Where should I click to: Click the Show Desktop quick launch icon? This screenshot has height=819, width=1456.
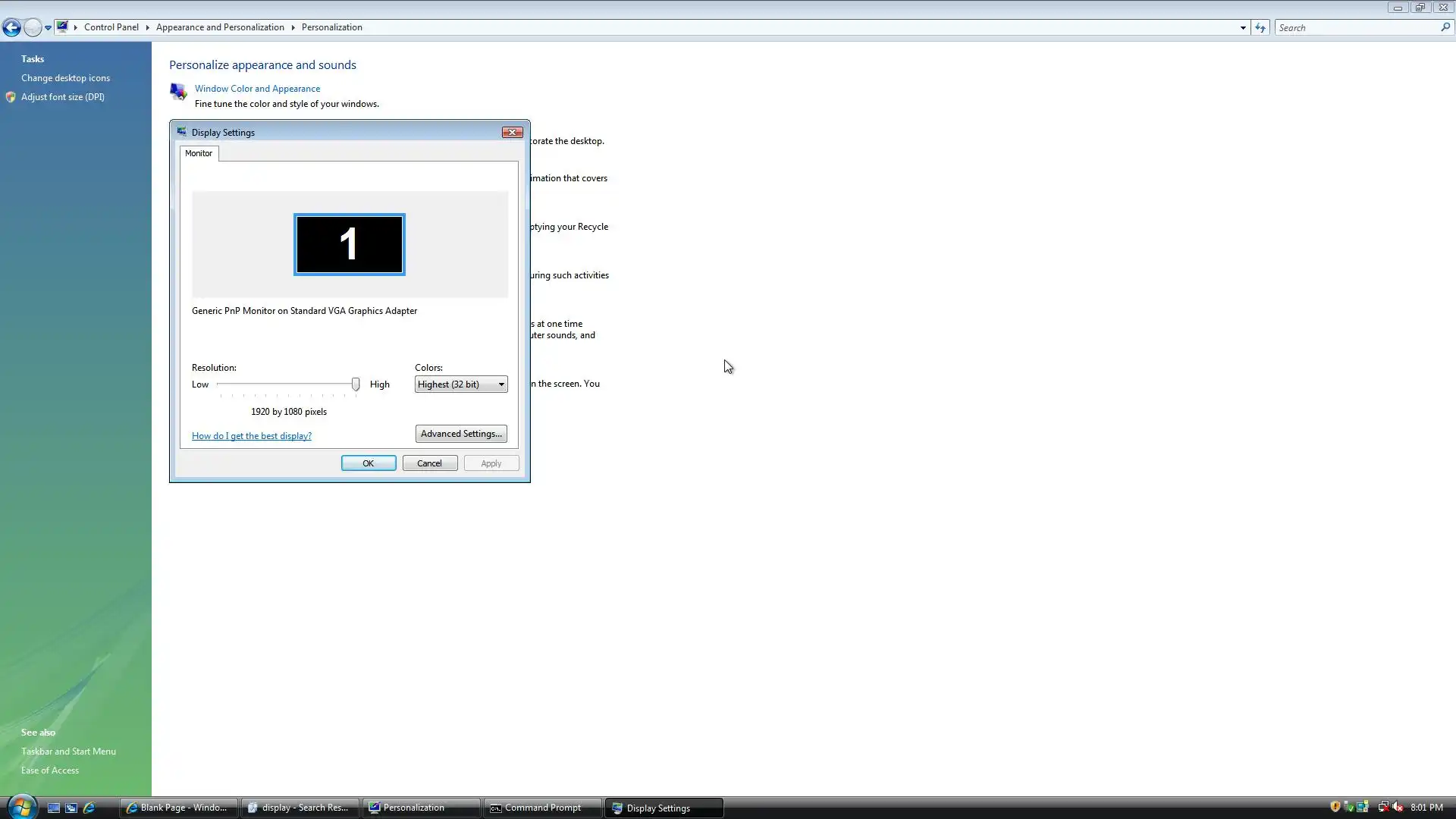coord(54,808)
